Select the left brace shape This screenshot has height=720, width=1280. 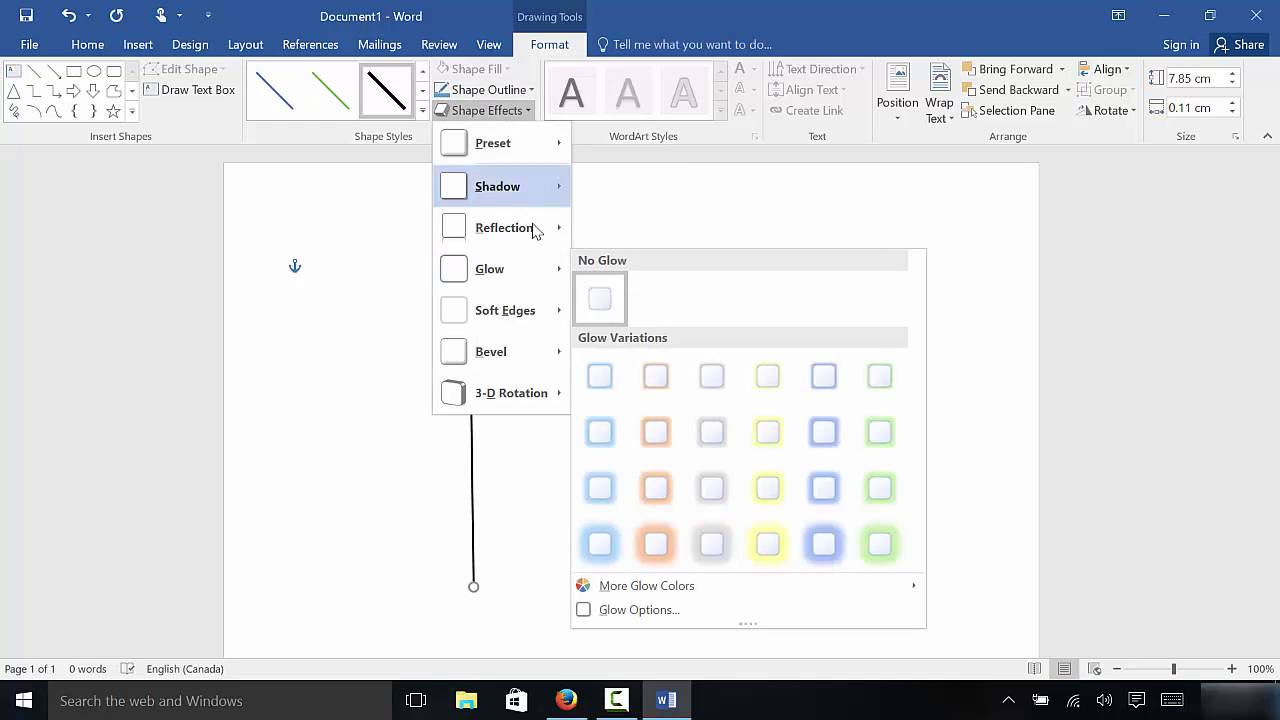(74, 111)
